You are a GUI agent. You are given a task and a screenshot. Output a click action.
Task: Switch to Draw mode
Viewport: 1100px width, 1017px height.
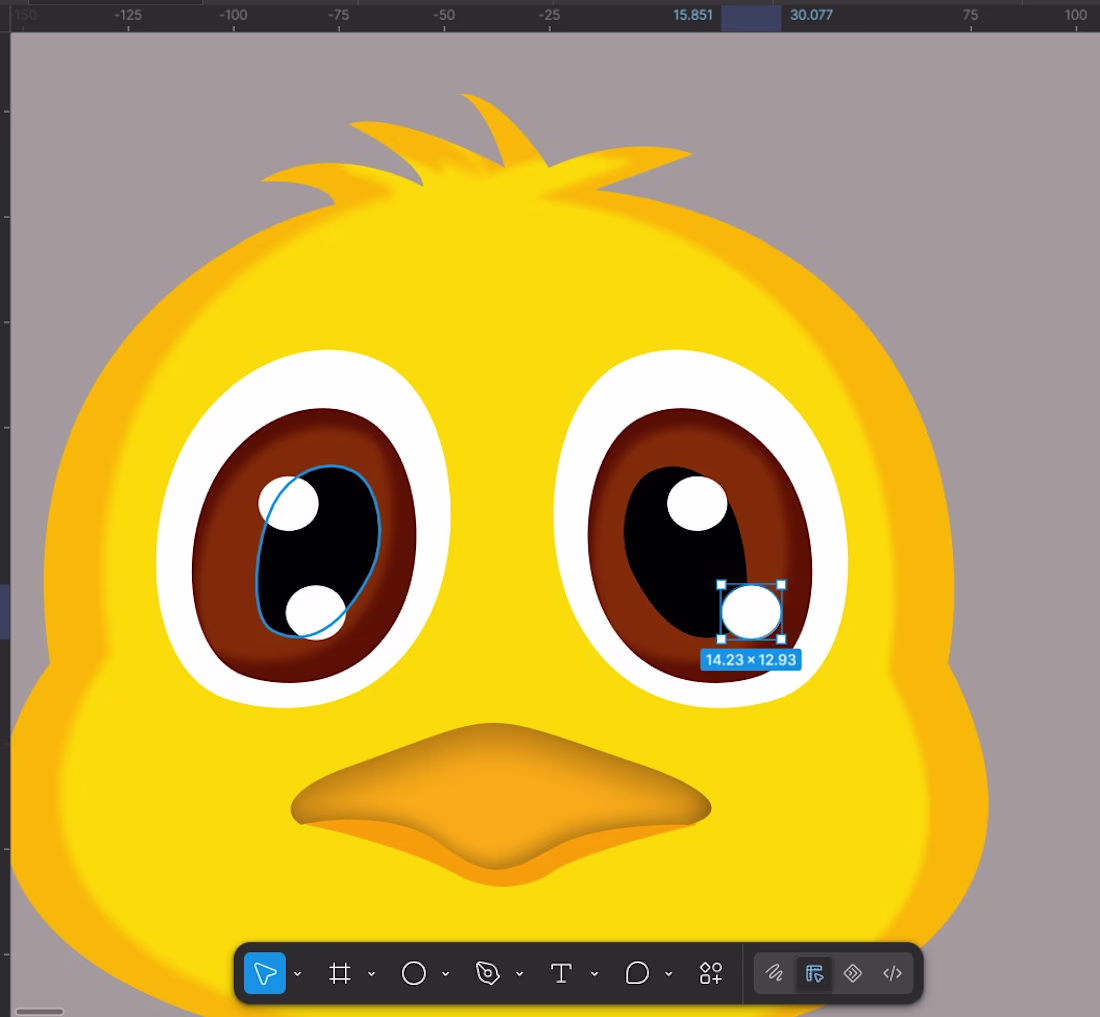coord(774,973)
